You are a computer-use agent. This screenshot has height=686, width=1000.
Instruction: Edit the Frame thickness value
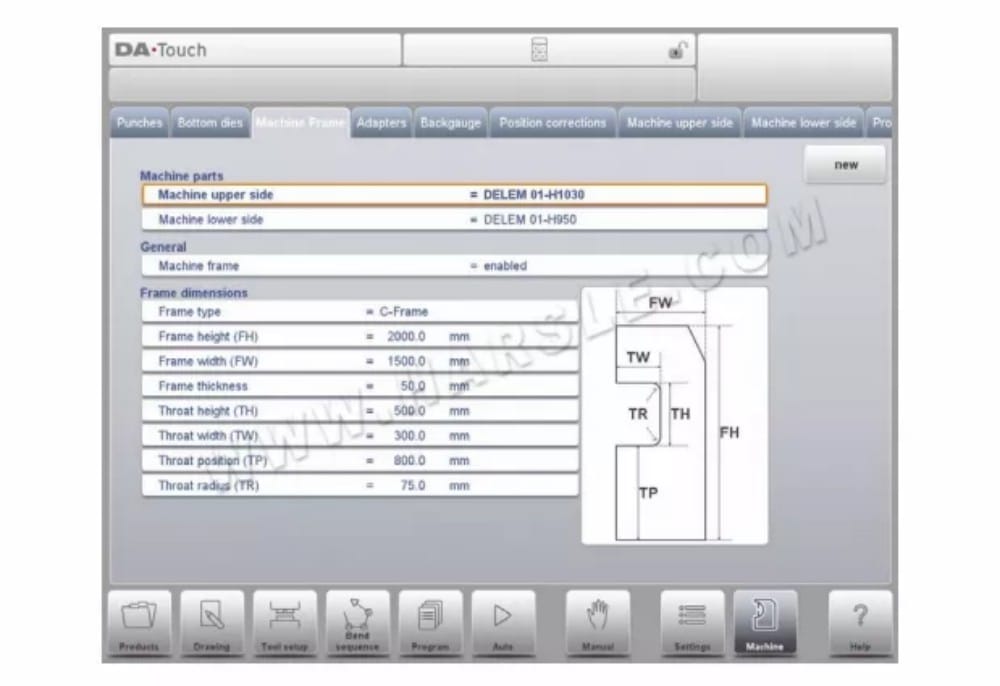click(360, 386)
